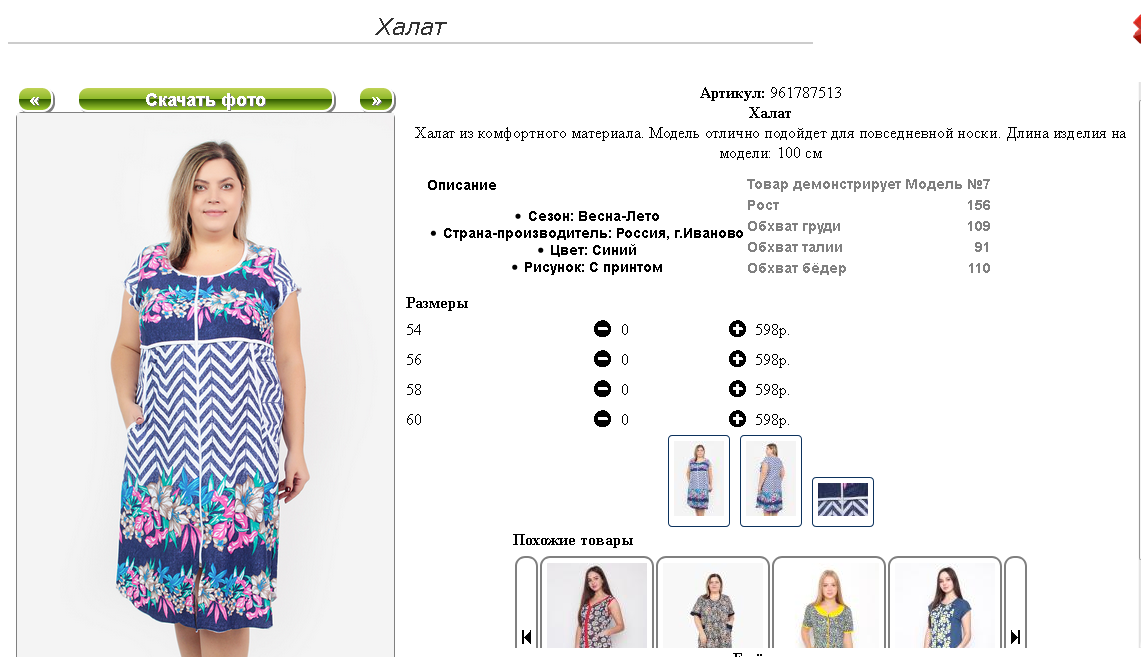Viewport: 1141px width, 657px height.
Task: Click the previous photo arrow button «
Action: point(35,100)
